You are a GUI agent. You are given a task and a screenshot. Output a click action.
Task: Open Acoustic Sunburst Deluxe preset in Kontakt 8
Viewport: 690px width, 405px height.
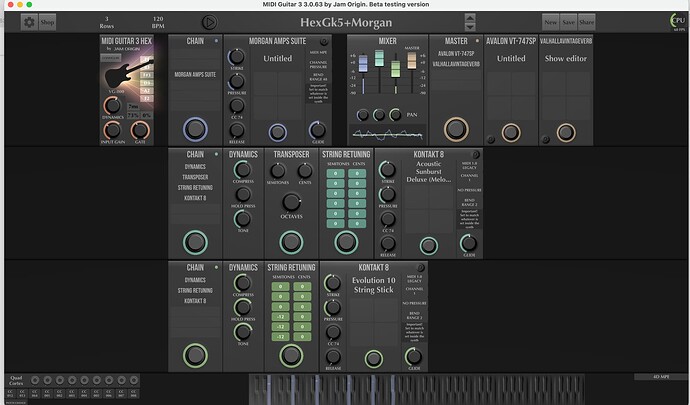pos(428,171)
